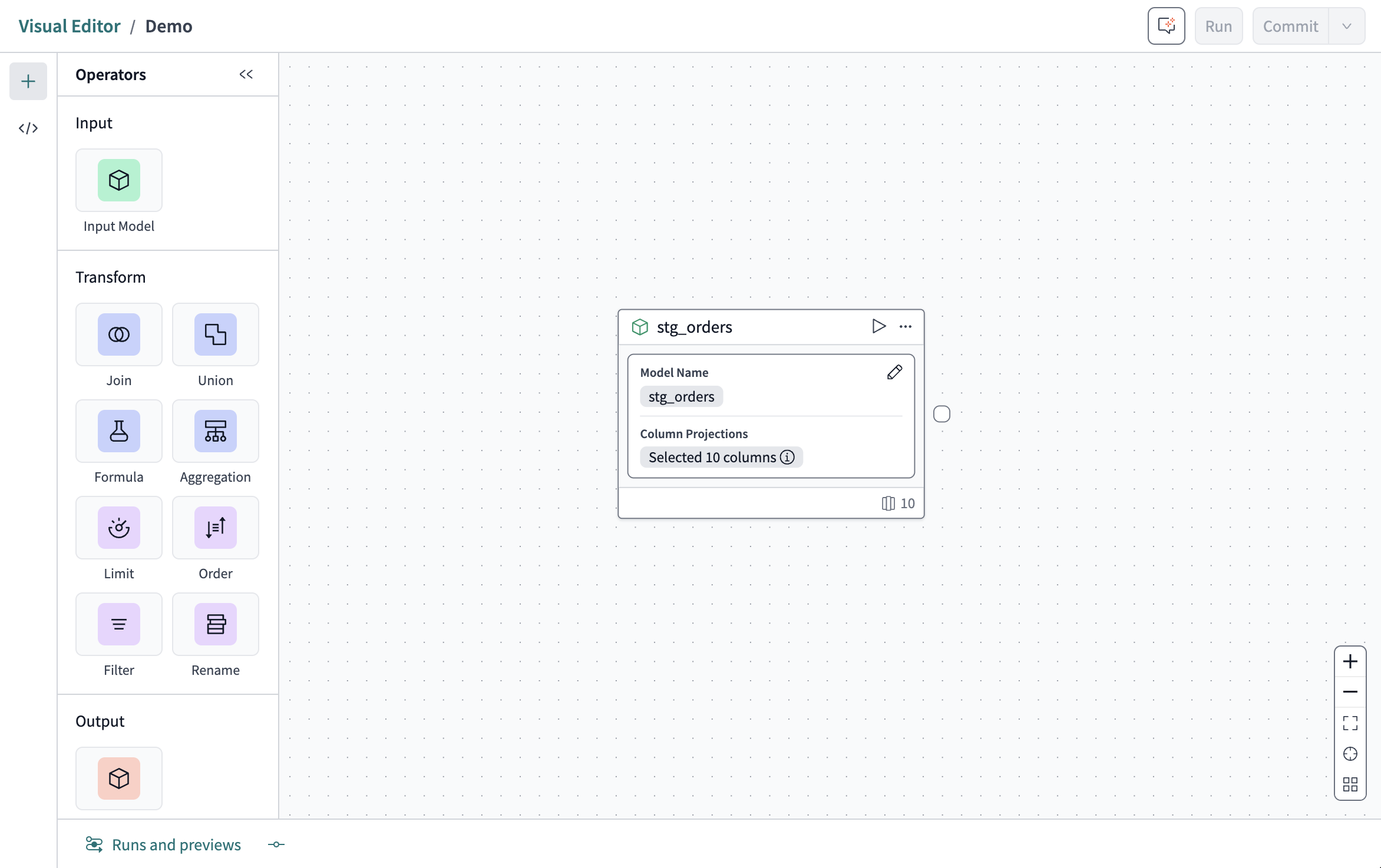The image size is (1381, 868).
Task: Click the Formula flask icon
Action: click(118, 431)
